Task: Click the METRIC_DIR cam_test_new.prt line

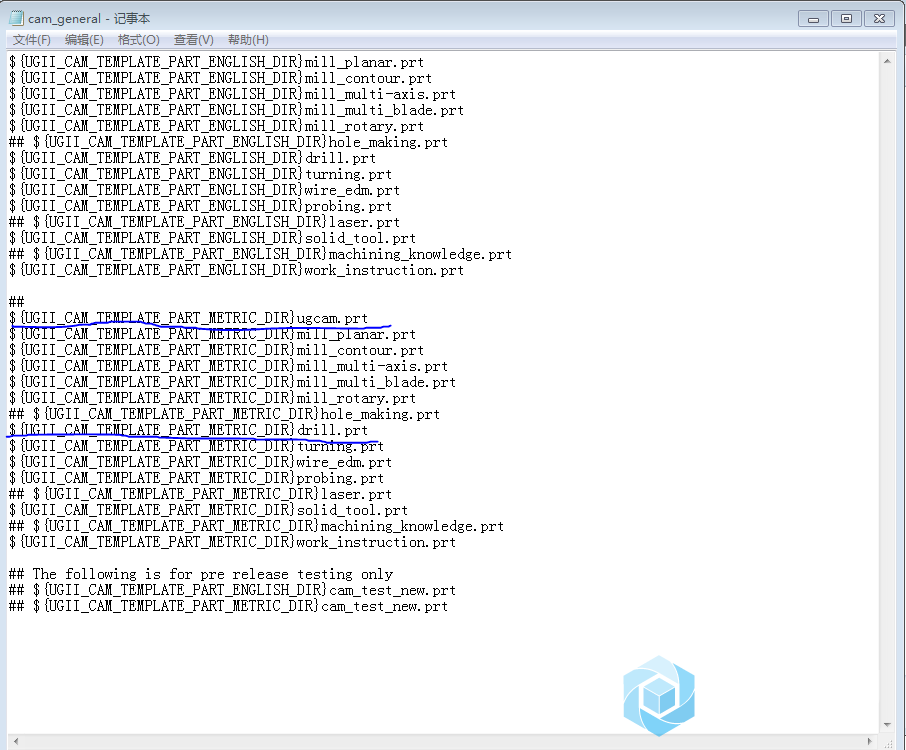Action: (229, 607)
